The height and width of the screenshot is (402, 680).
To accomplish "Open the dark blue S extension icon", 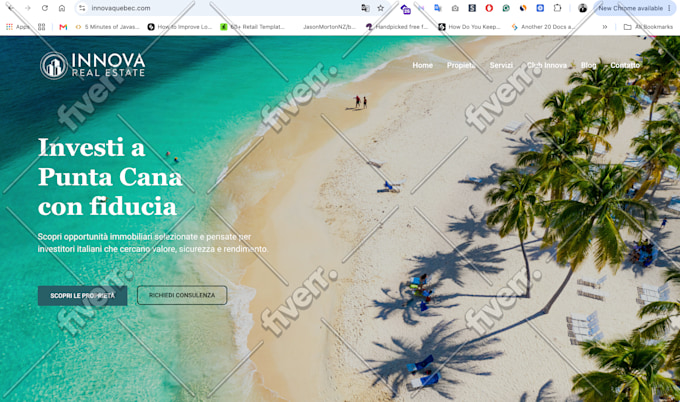I will [x=472, y=8].
